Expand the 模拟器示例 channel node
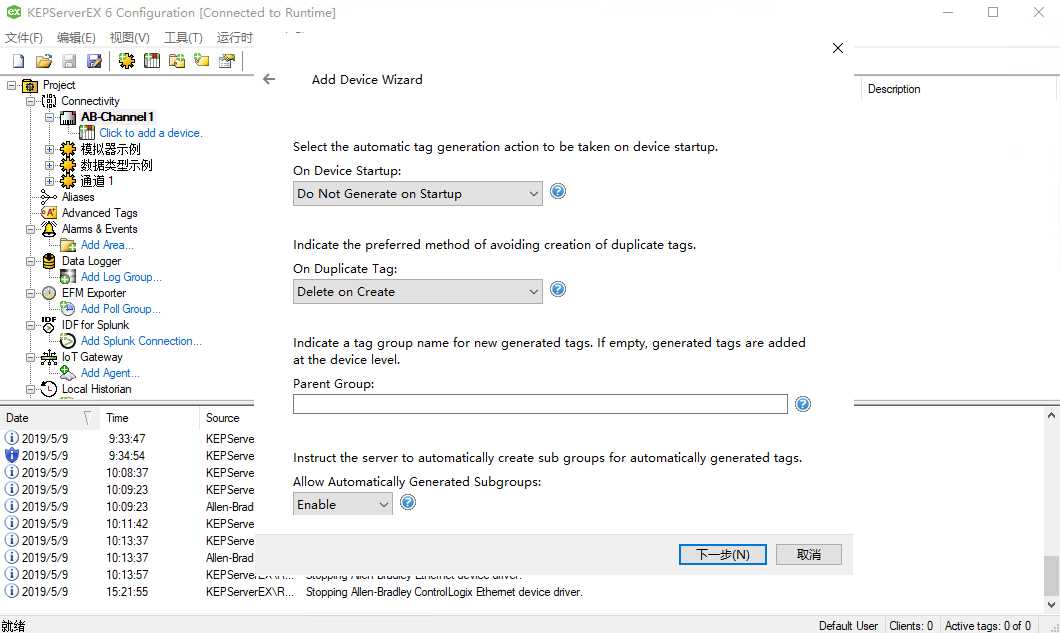Screen dimensions: 1060x633 coord(49,149)
